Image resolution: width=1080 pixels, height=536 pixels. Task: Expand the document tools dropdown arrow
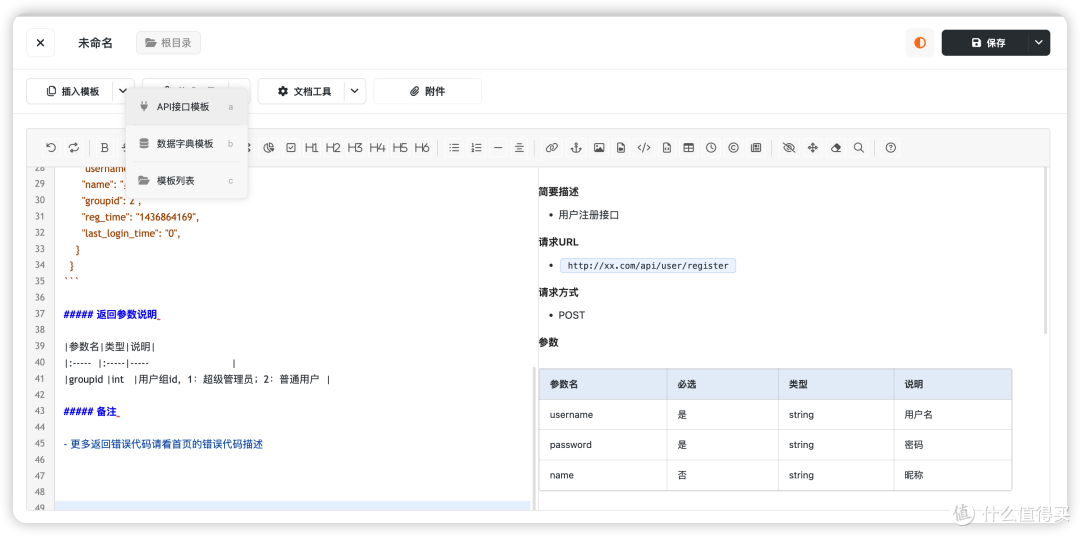355,91
